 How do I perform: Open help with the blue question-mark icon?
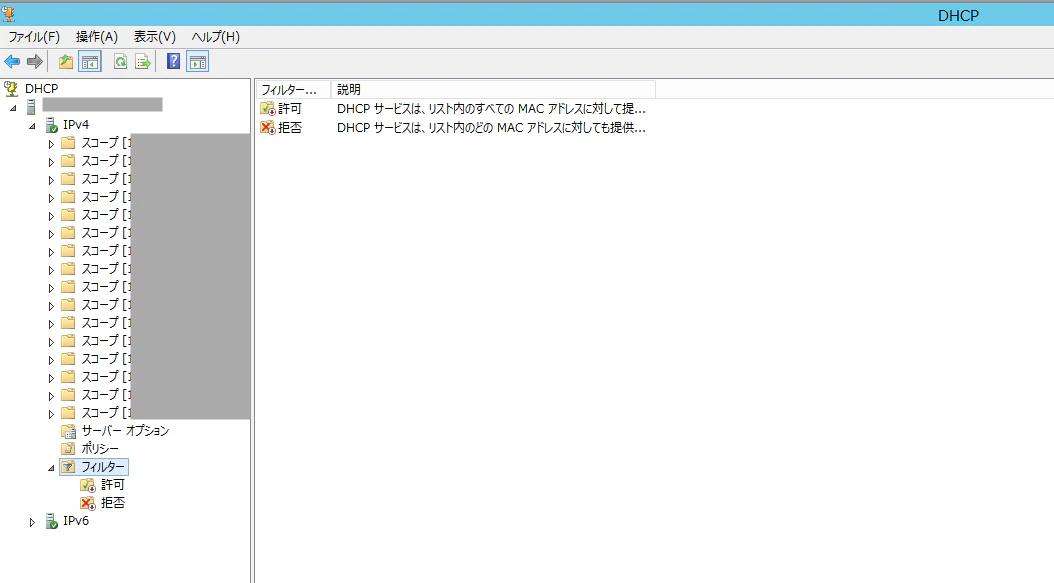click(x=173, y=62)
